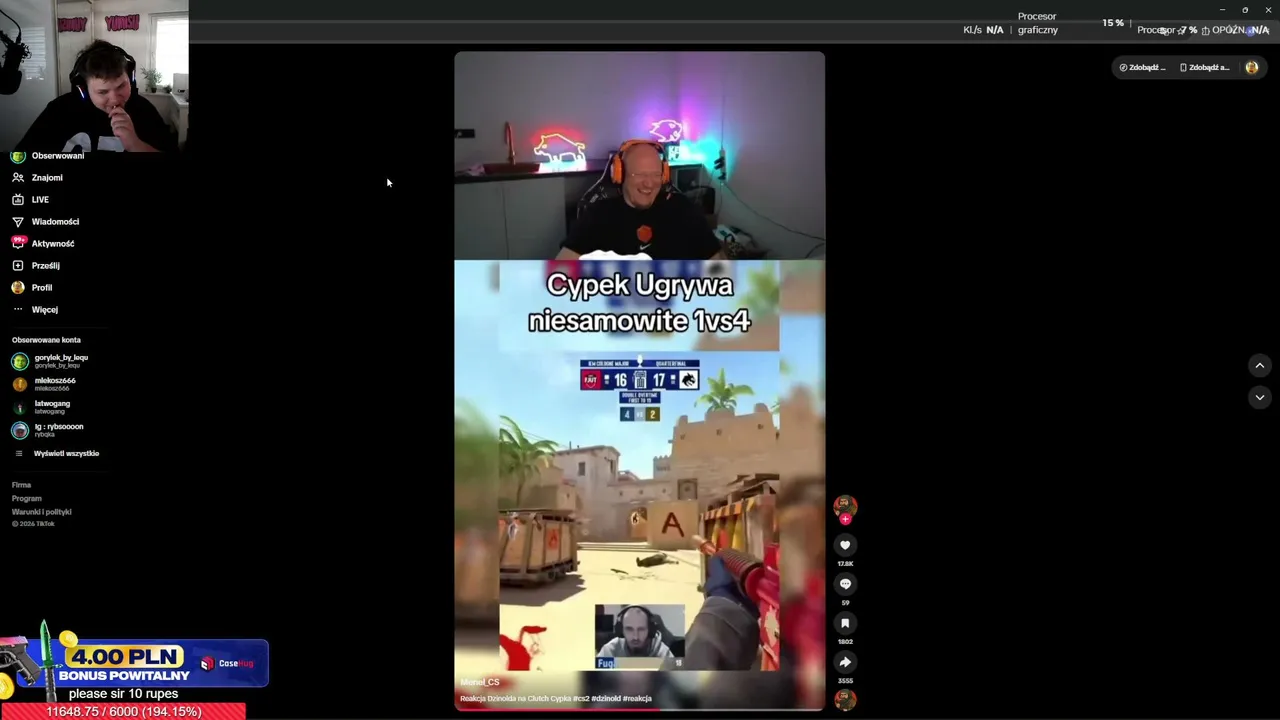Save video with bookmark icon

(845, 623)
